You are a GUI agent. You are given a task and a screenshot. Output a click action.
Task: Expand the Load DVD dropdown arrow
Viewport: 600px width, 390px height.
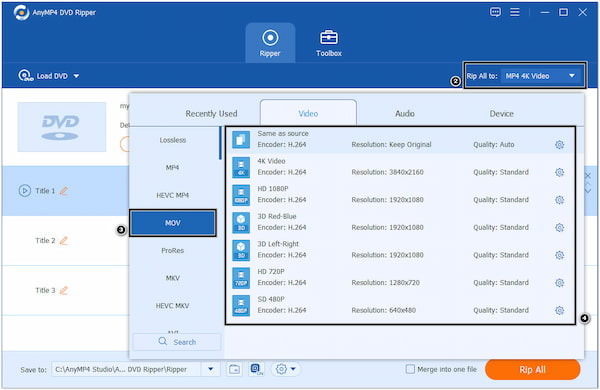point(77,76)
